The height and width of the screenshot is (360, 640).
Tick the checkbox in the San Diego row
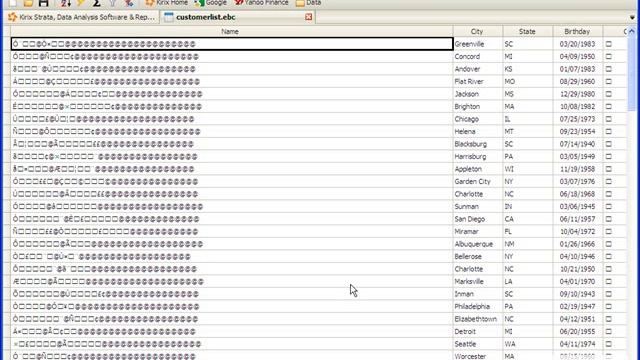(x=609, y=219)
